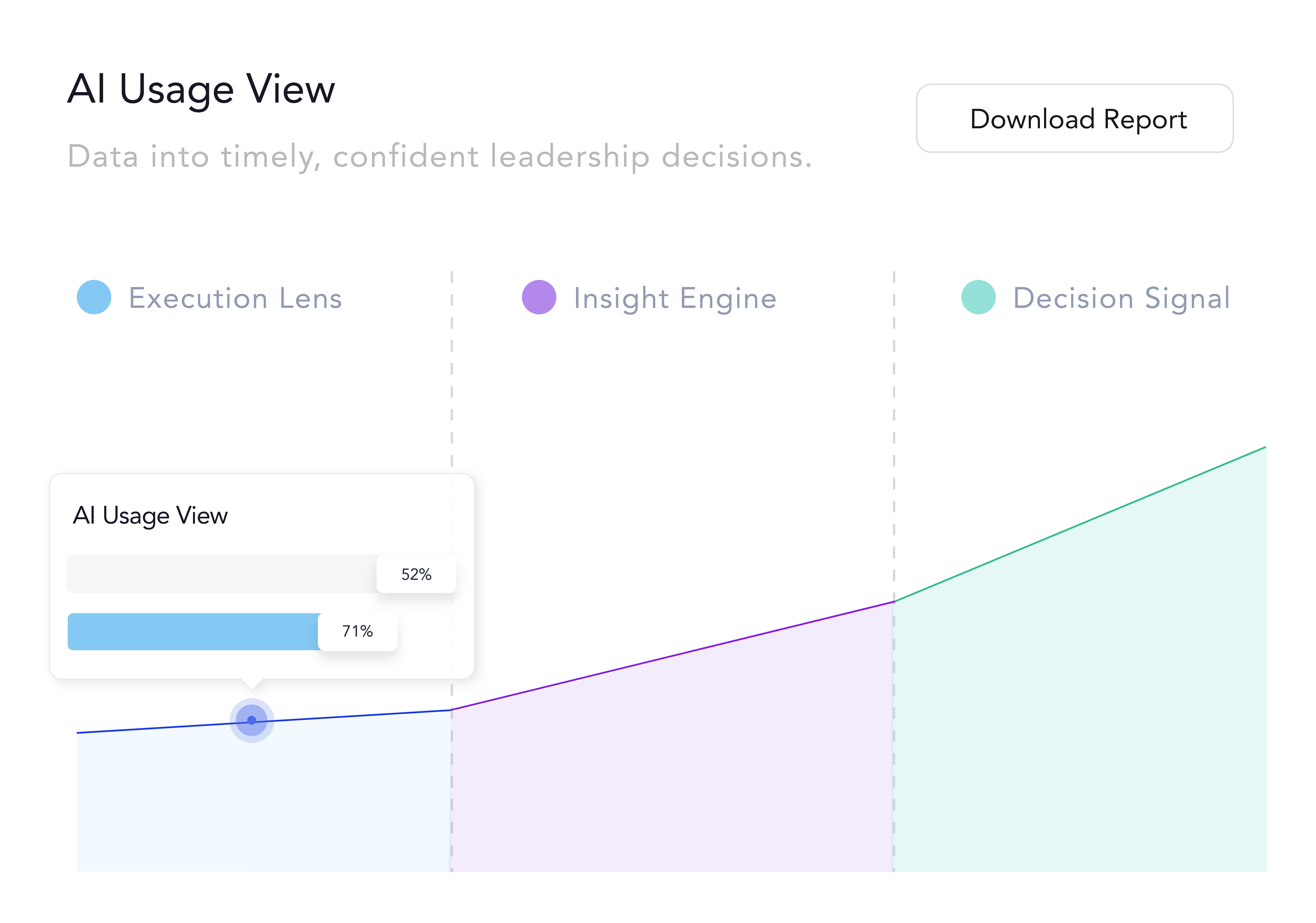
Task: Select the Decision Signal legend label
Action: point(1121,299)
